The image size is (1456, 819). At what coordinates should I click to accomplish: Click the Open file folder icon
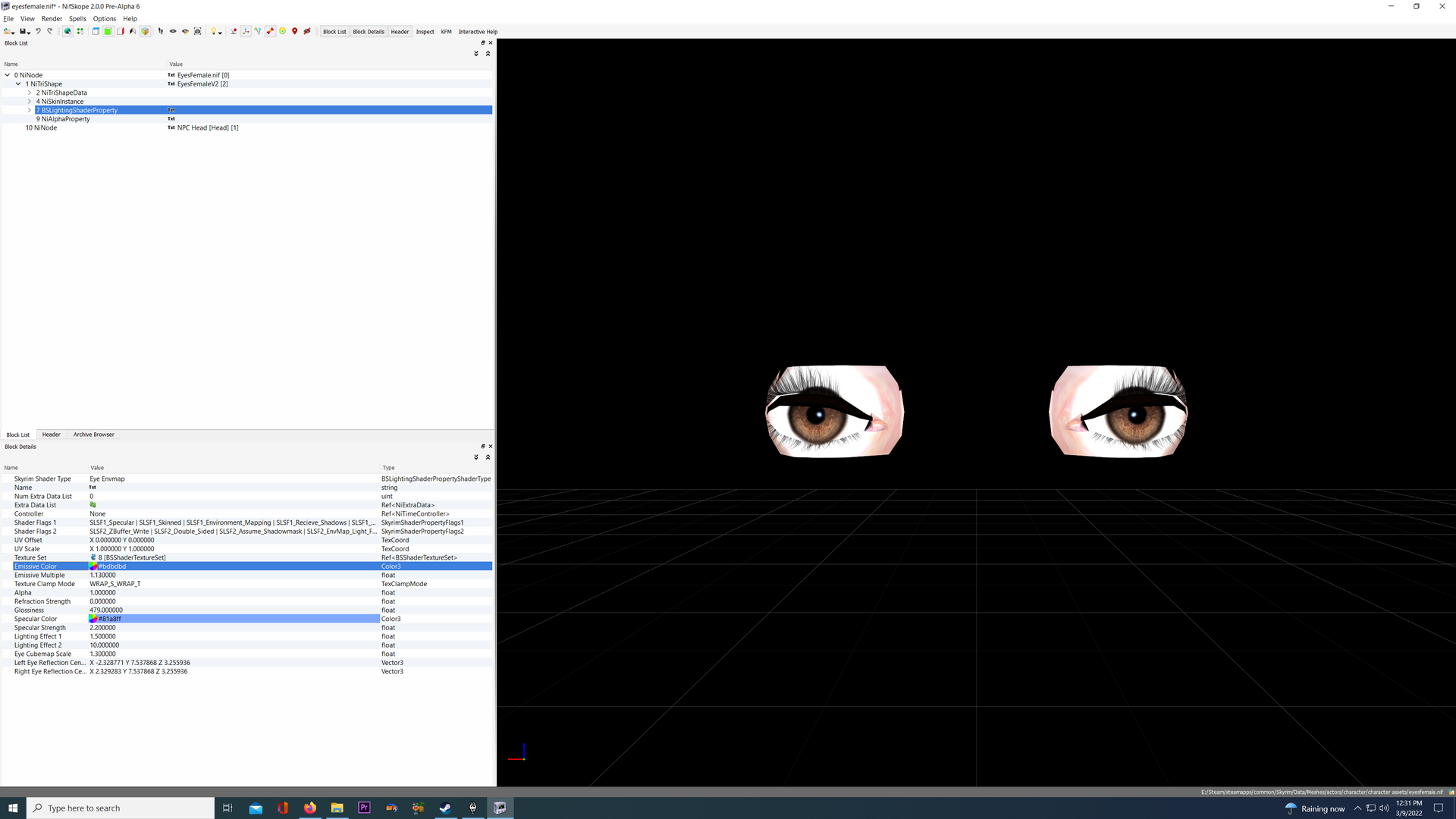tap(8, 31)
